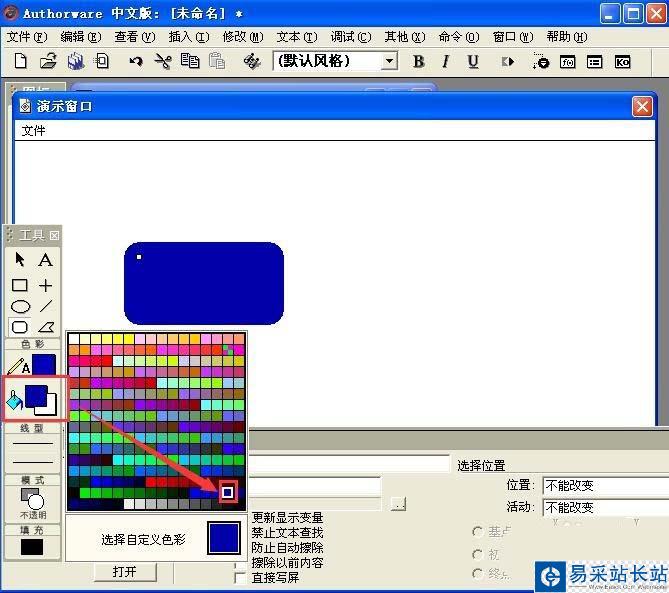The height and width of the screenshot is (593, 669).
Task: Open the Control Panel toolbar icon
Action: point(541,62)
